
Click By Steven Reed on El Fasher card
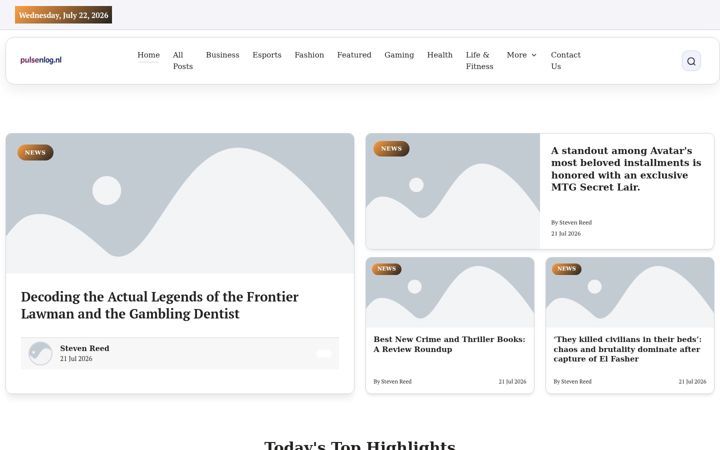(573, 382)
